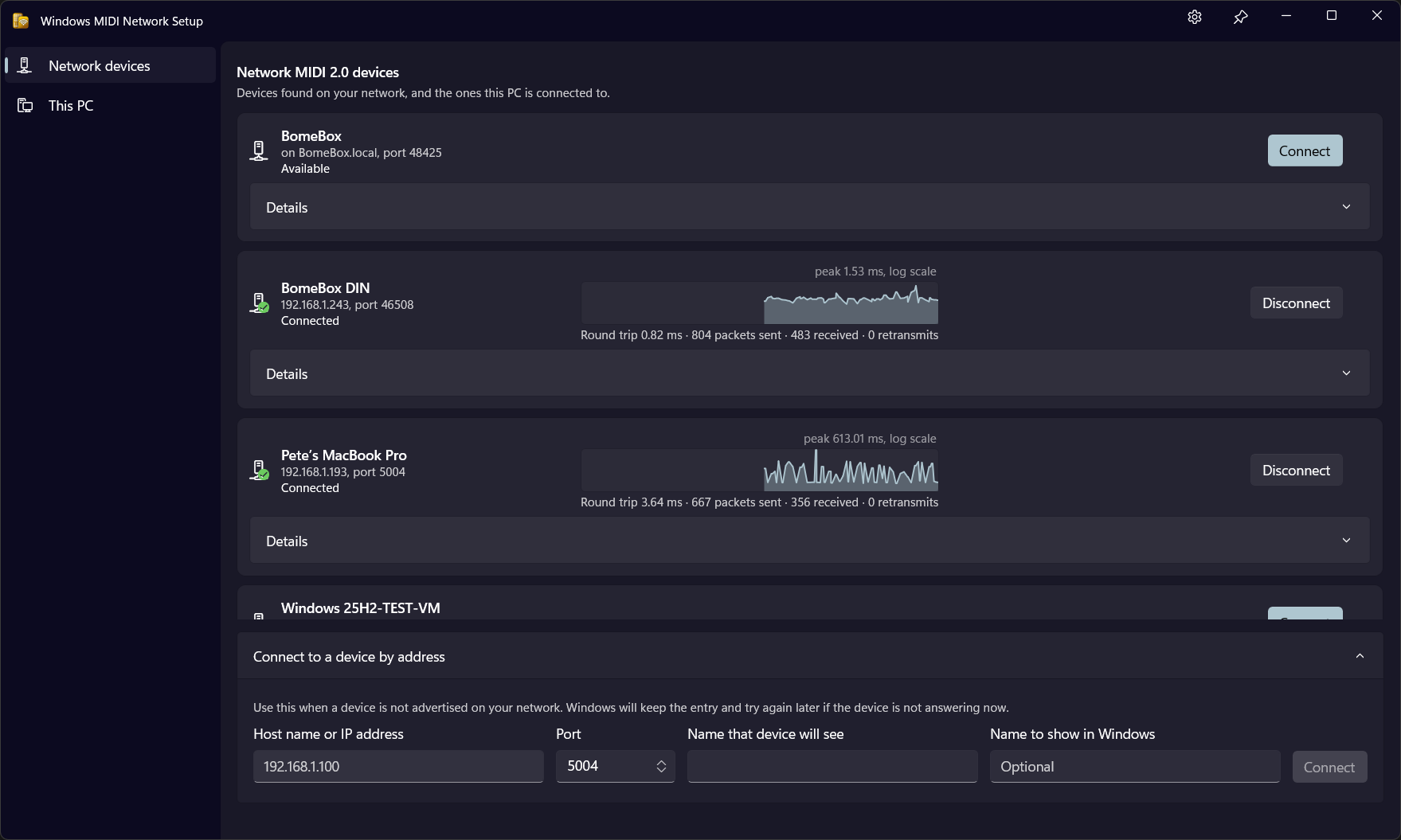
Task: Click the Name to show in Windows field
Action: [x=1135, y=766]
